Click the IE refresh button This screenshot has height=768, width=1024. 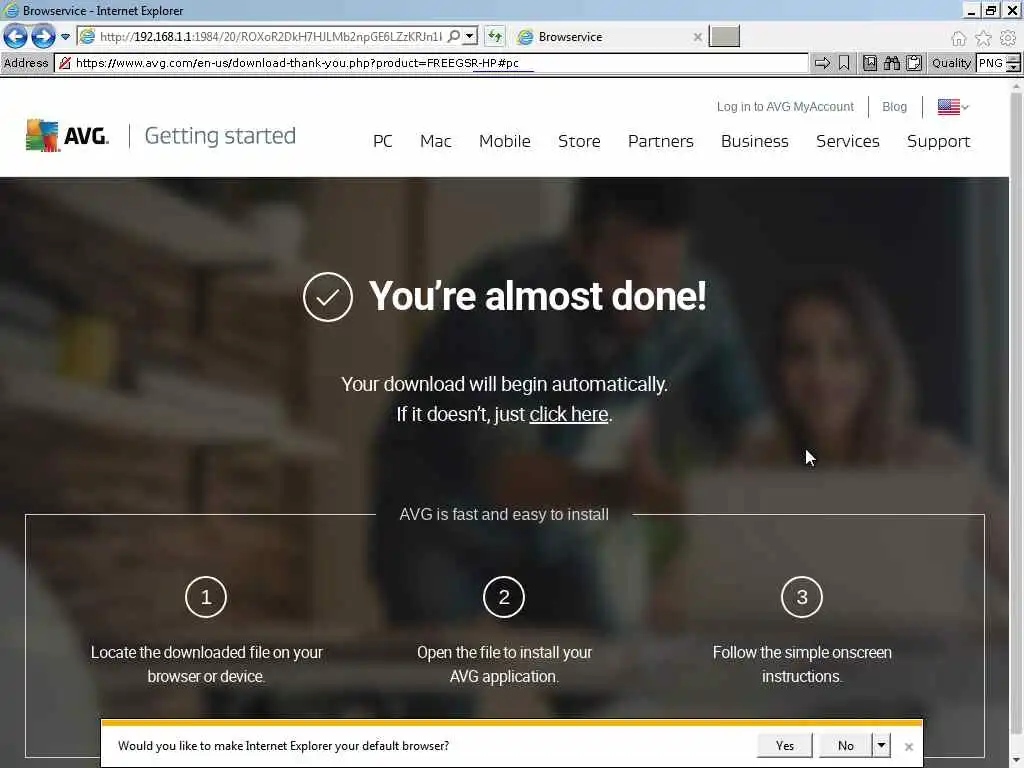(x=495, y=37)
